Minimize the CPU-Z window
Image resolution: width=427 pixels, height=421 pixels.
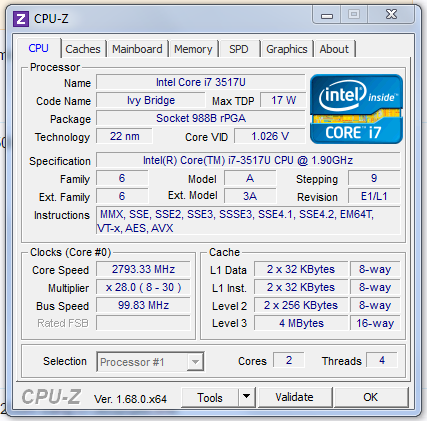pyautogui.click(x=327, y=16)
